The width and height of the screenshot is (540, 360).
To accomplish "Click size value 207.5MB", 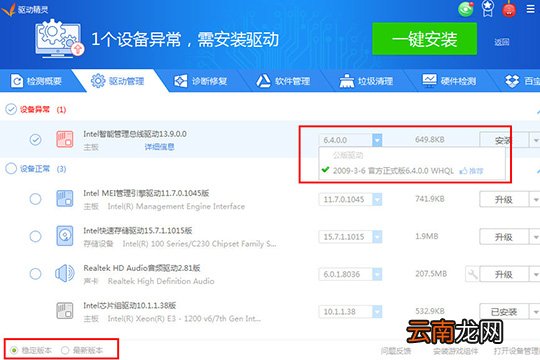I will click(431, 274).
